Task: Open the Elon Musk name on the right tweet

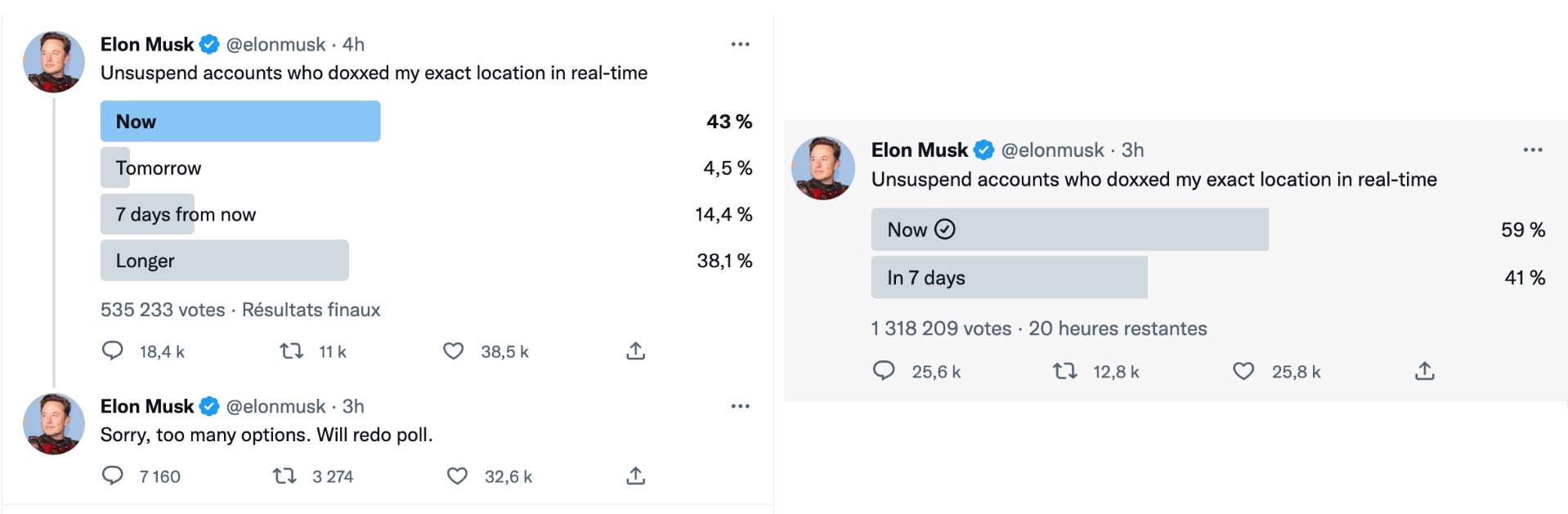Action: (919, 150)
